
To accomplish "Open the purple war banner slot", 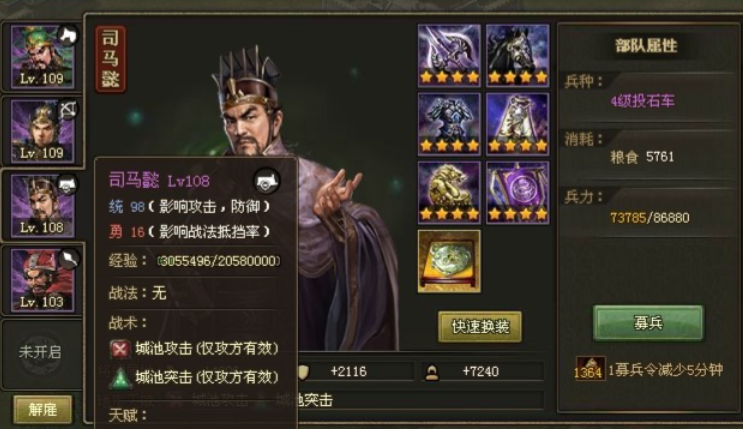I will [x=517, y=192].
